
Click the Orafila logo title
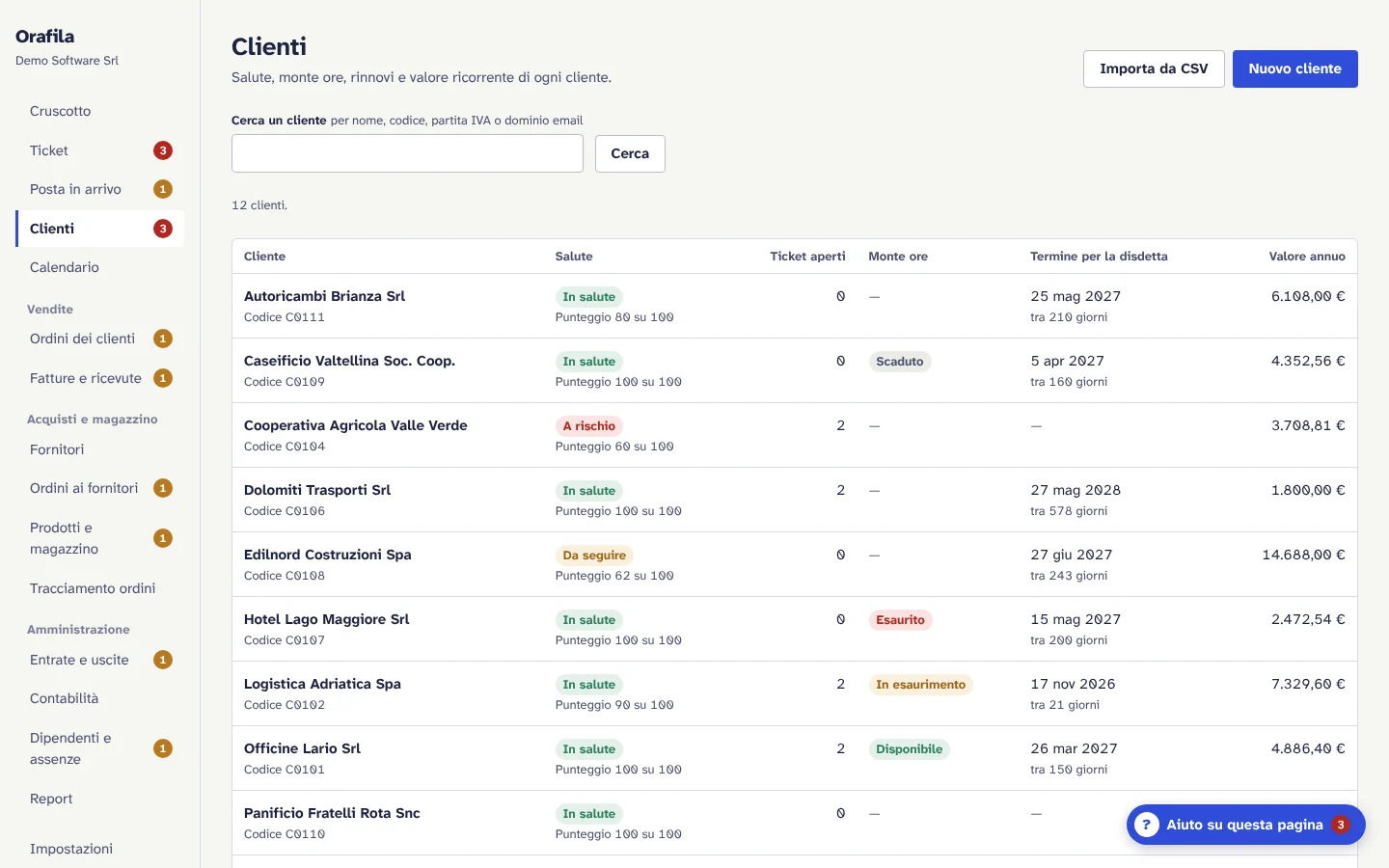[44, 36]
